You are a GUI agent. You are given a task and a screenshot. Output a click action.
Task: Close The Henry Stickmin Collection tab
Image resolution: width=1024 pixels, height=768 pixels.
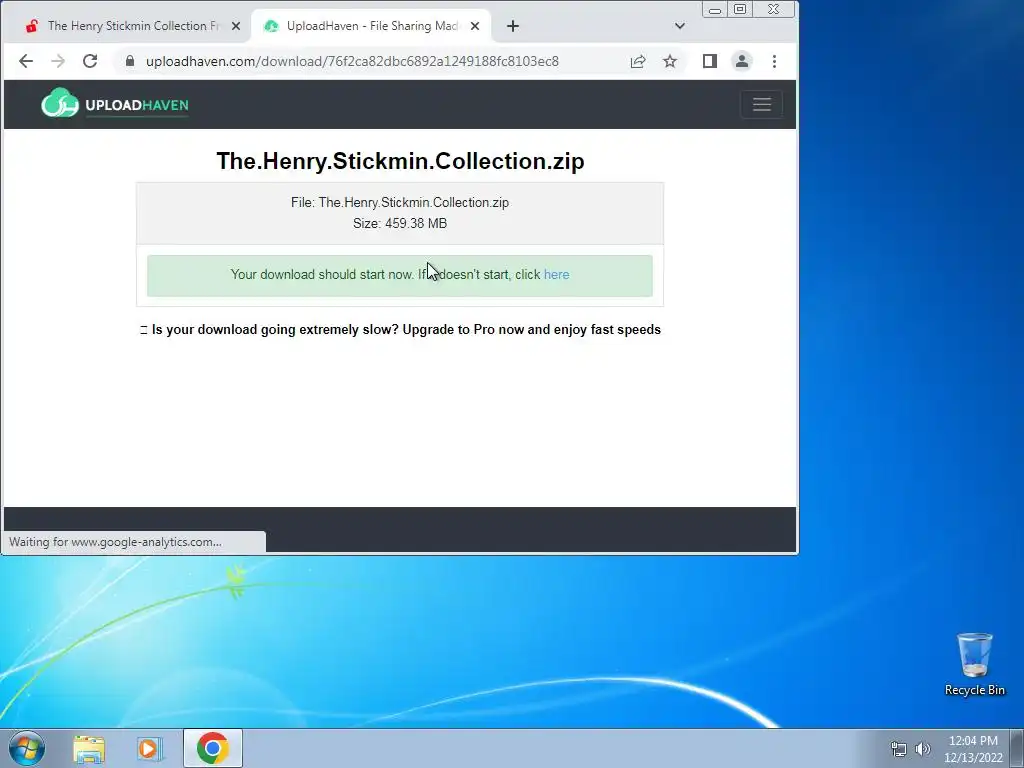(236, 26)
